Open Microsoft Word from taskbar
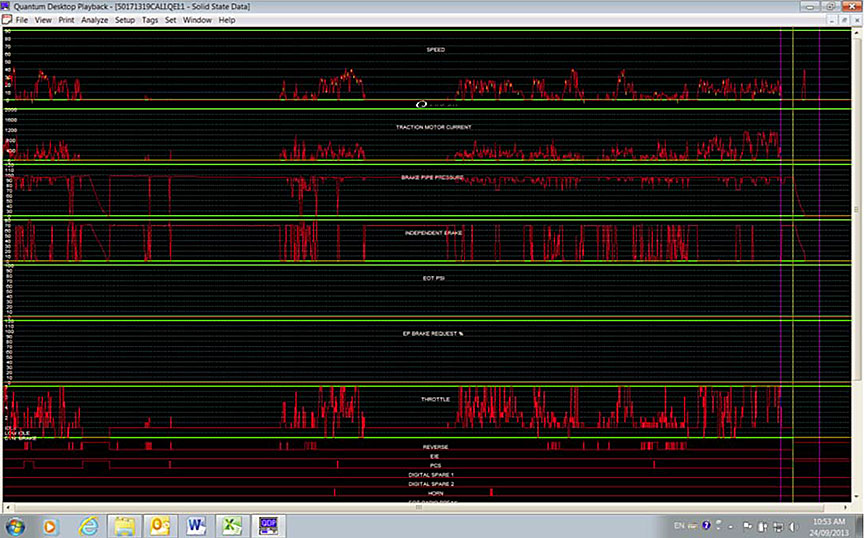The width and height of the screenshot is (864, 538). click(196, 525)
